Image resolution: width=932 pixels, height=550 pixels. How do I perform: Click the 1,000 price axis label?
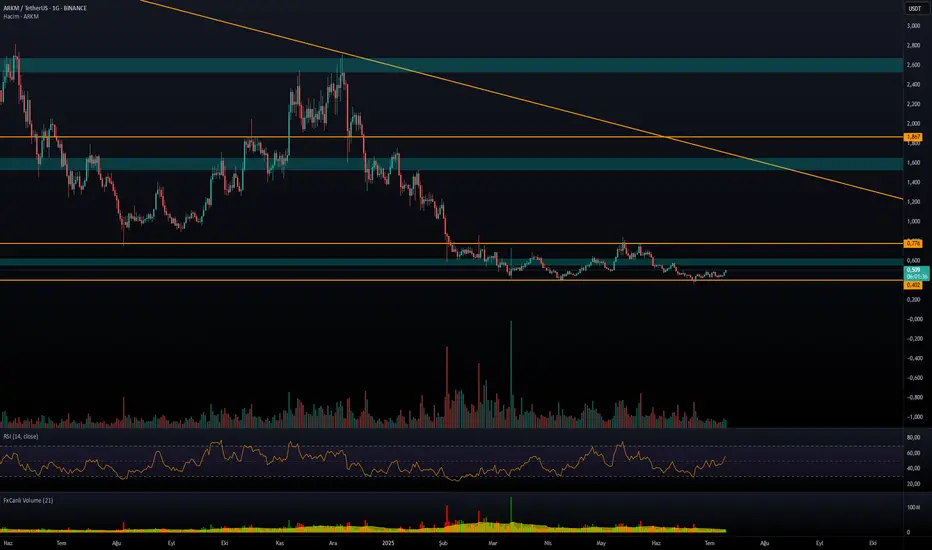(x=914, y=221)
